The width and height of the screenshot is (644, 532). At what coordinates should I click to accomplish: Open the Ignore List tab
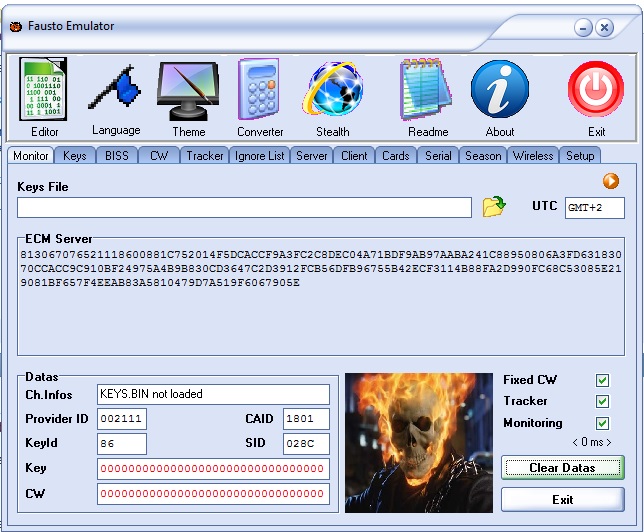tap(260, 156)
